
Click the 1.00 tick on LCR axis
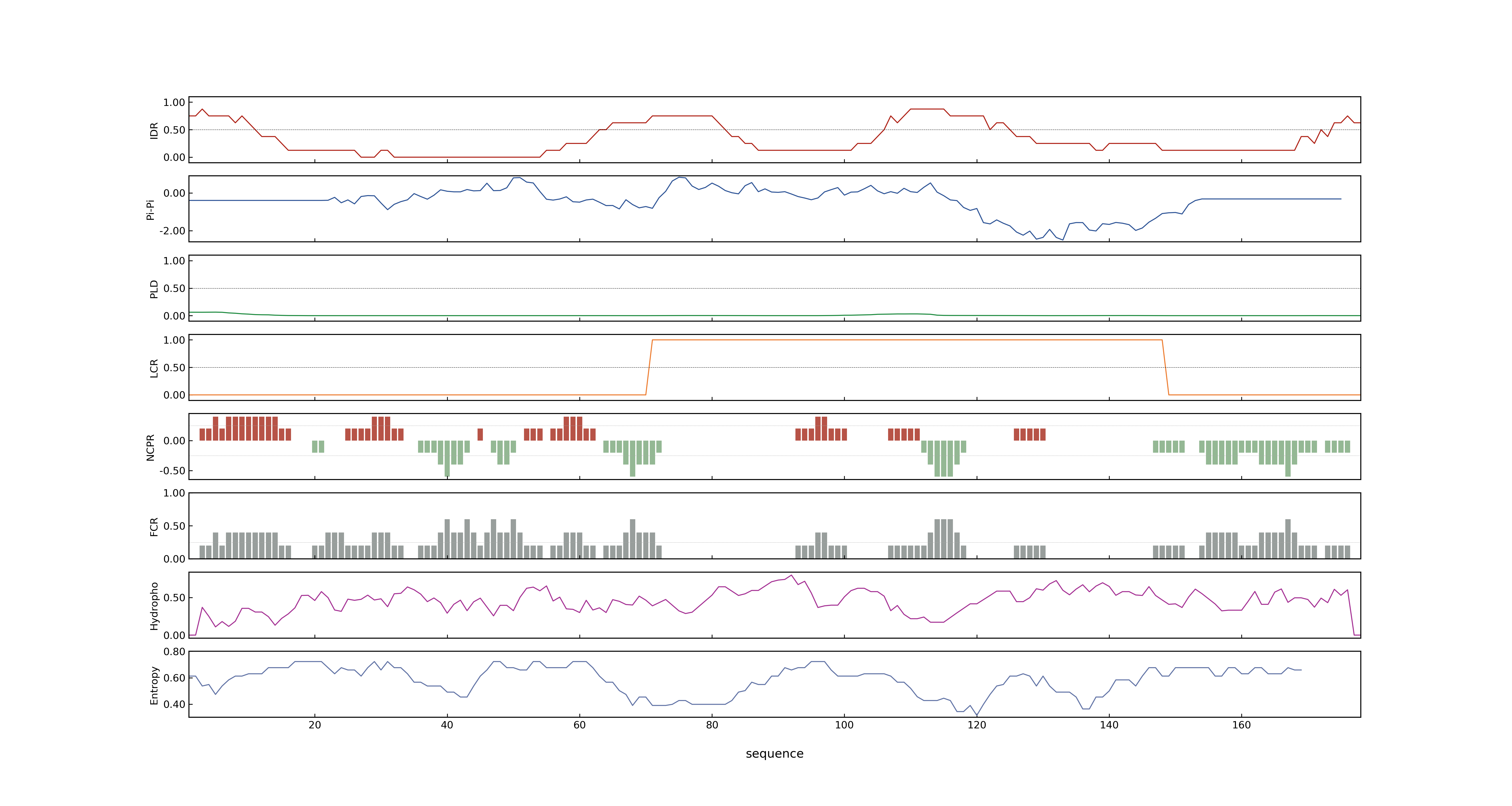(x=174, y=340)
